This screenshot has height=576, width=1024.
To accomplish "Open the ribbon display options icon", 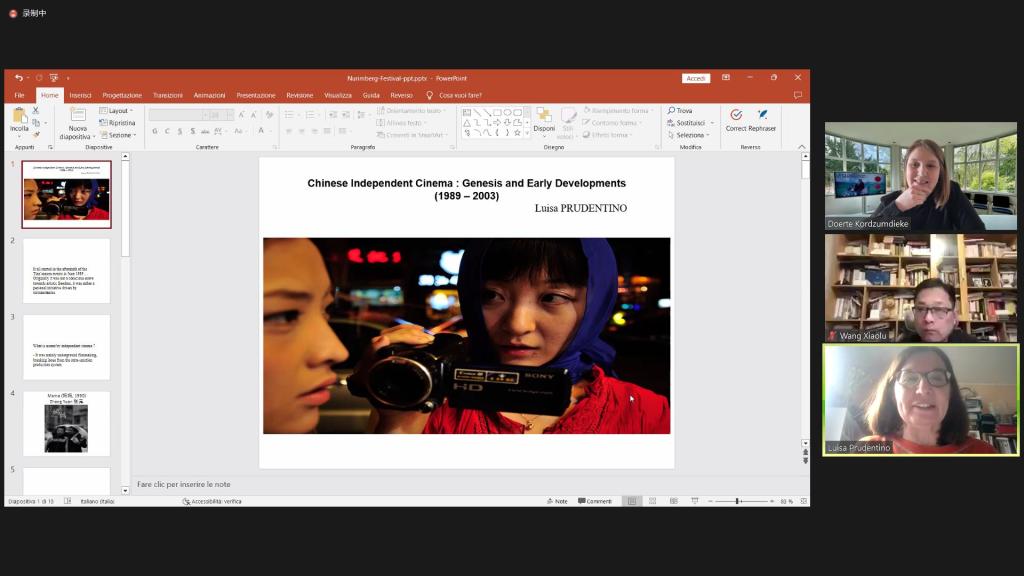I will point(726,78).
